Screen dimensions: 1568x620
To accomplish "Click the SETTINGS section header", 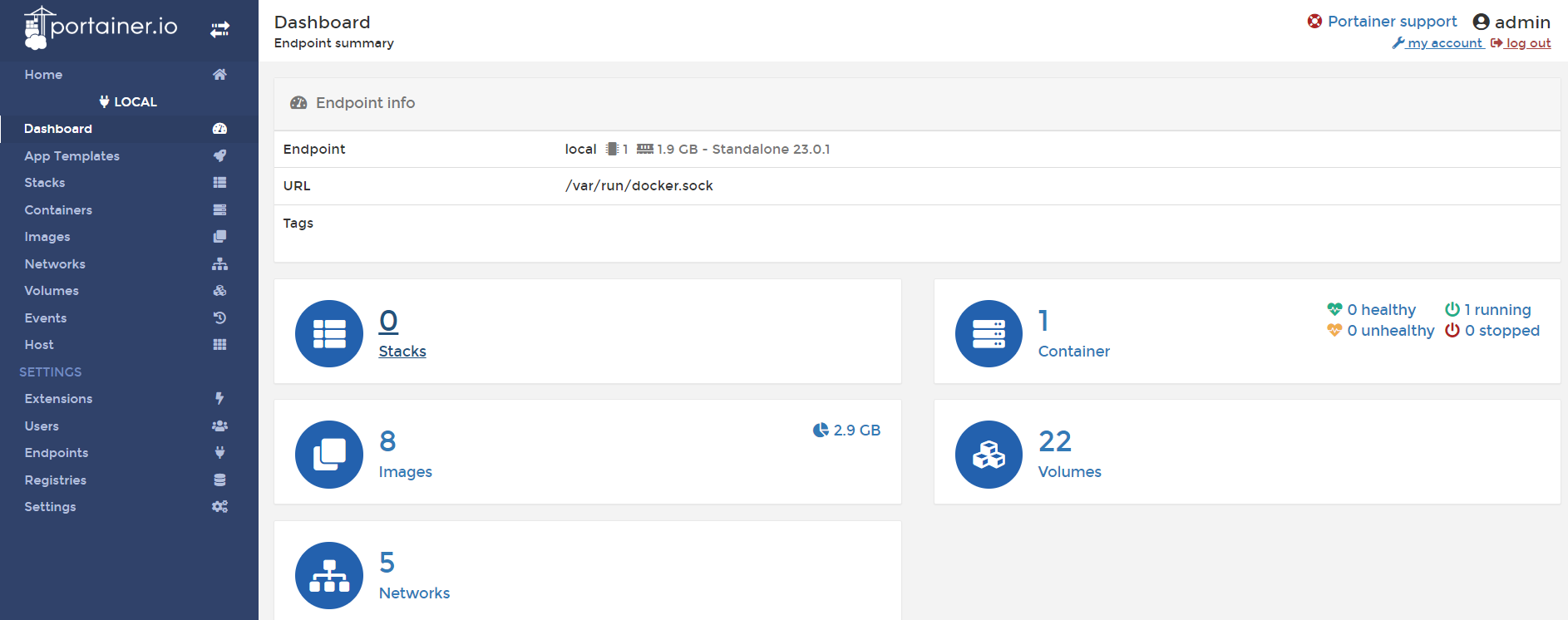I will [x=51, y=372].
